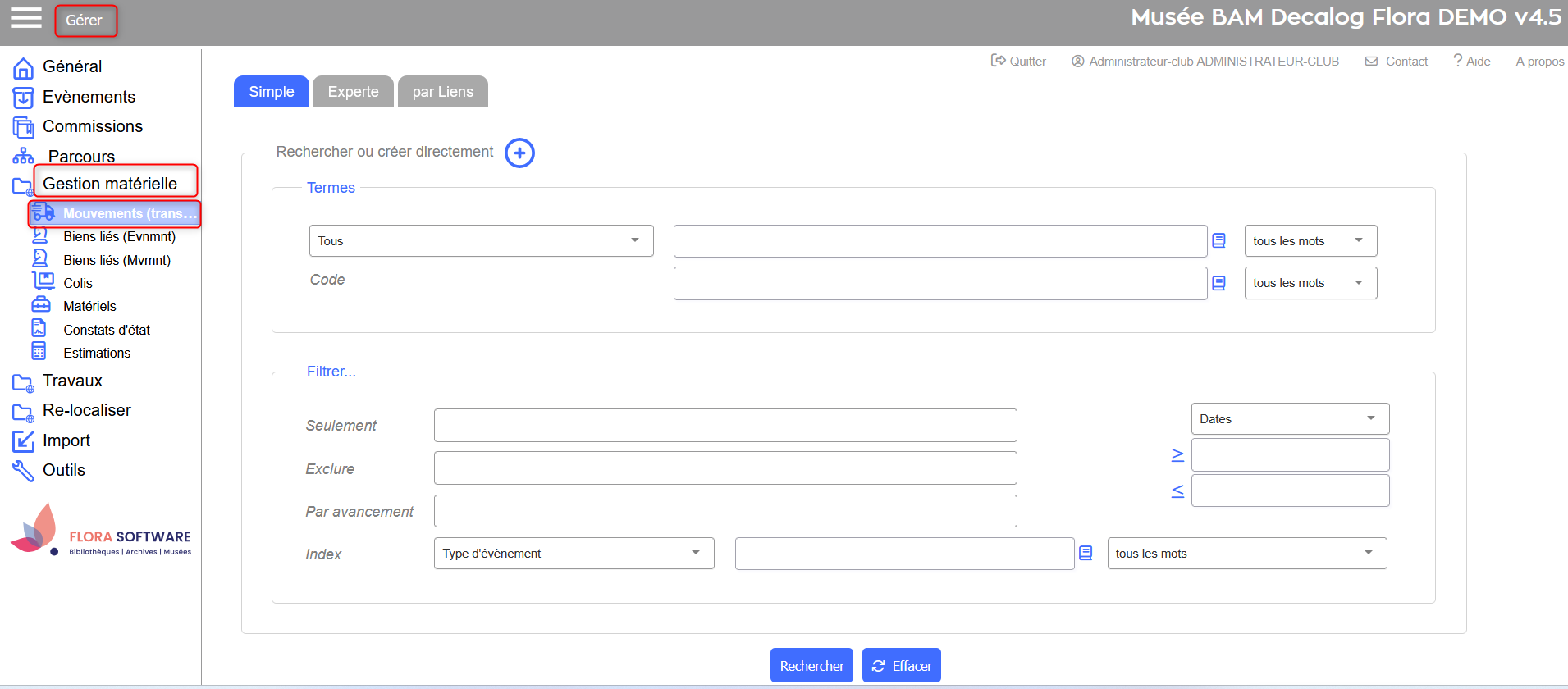Click the Effacer button
This screenshot has height=689, width=1568.
pyautogui.click(x=901, y=666)
